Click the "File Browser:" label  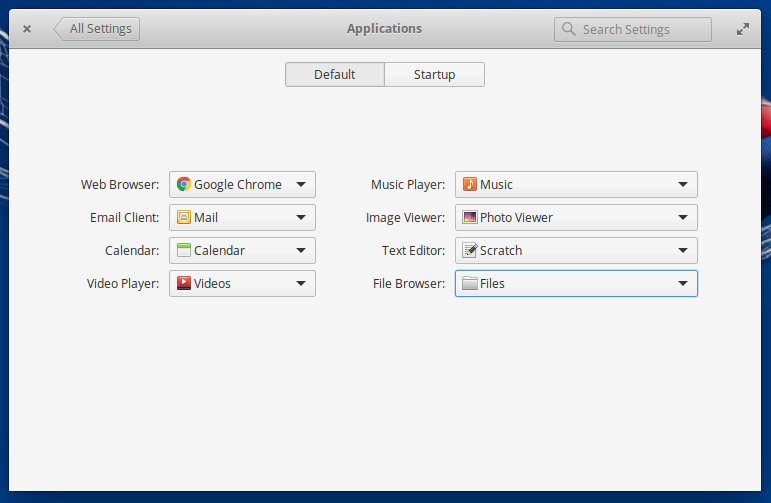(409, 283)
